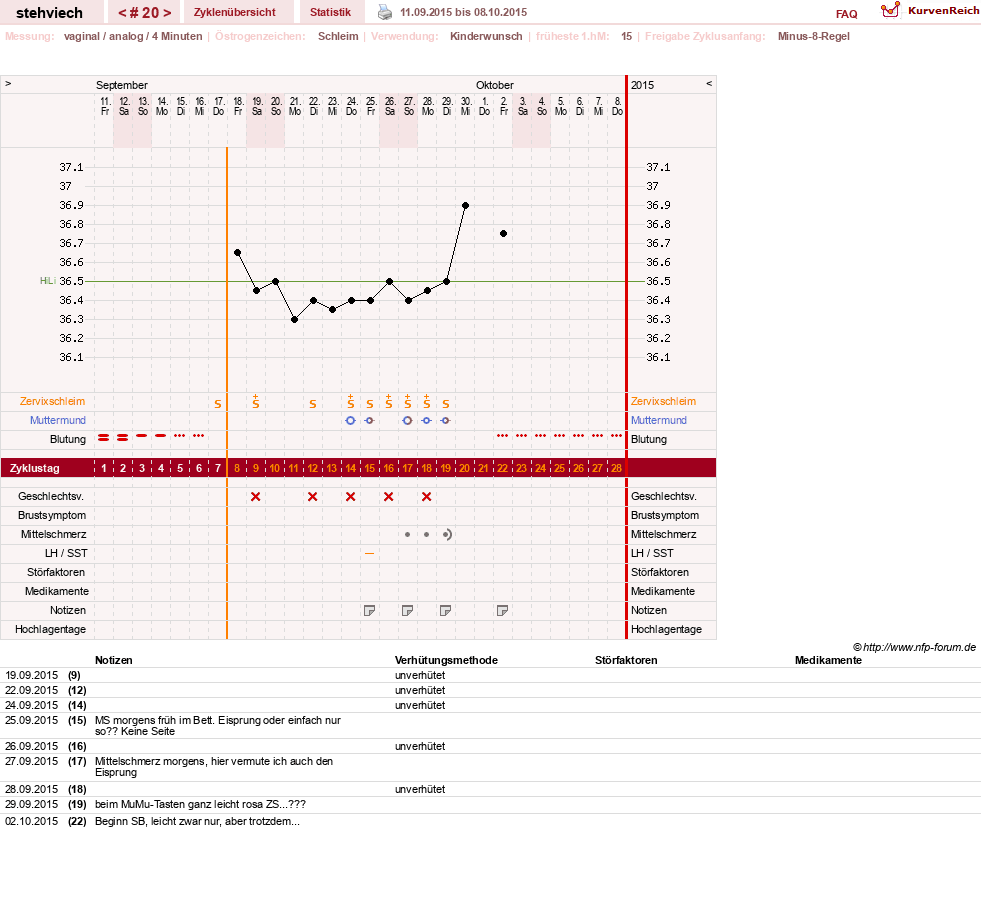Click Zyklustag number 14 in the red bar
Screen dimensions: 981x907
(x=350, y=468)
